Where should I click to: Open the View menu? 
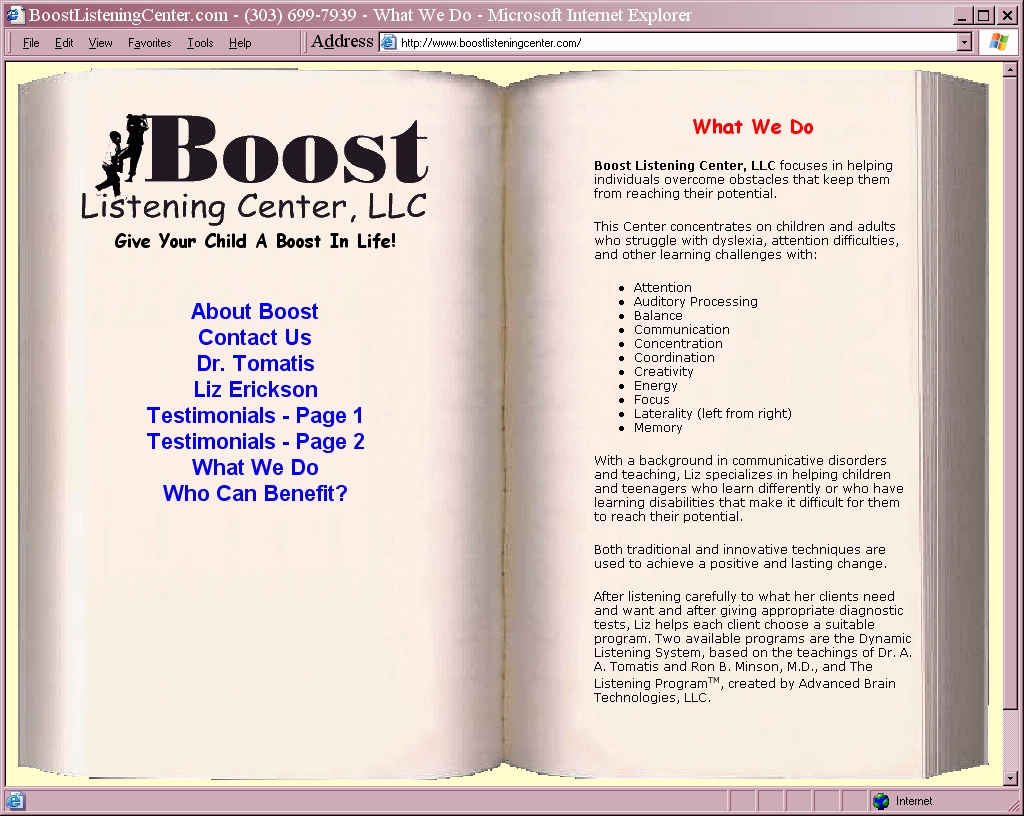click(100, 43)
